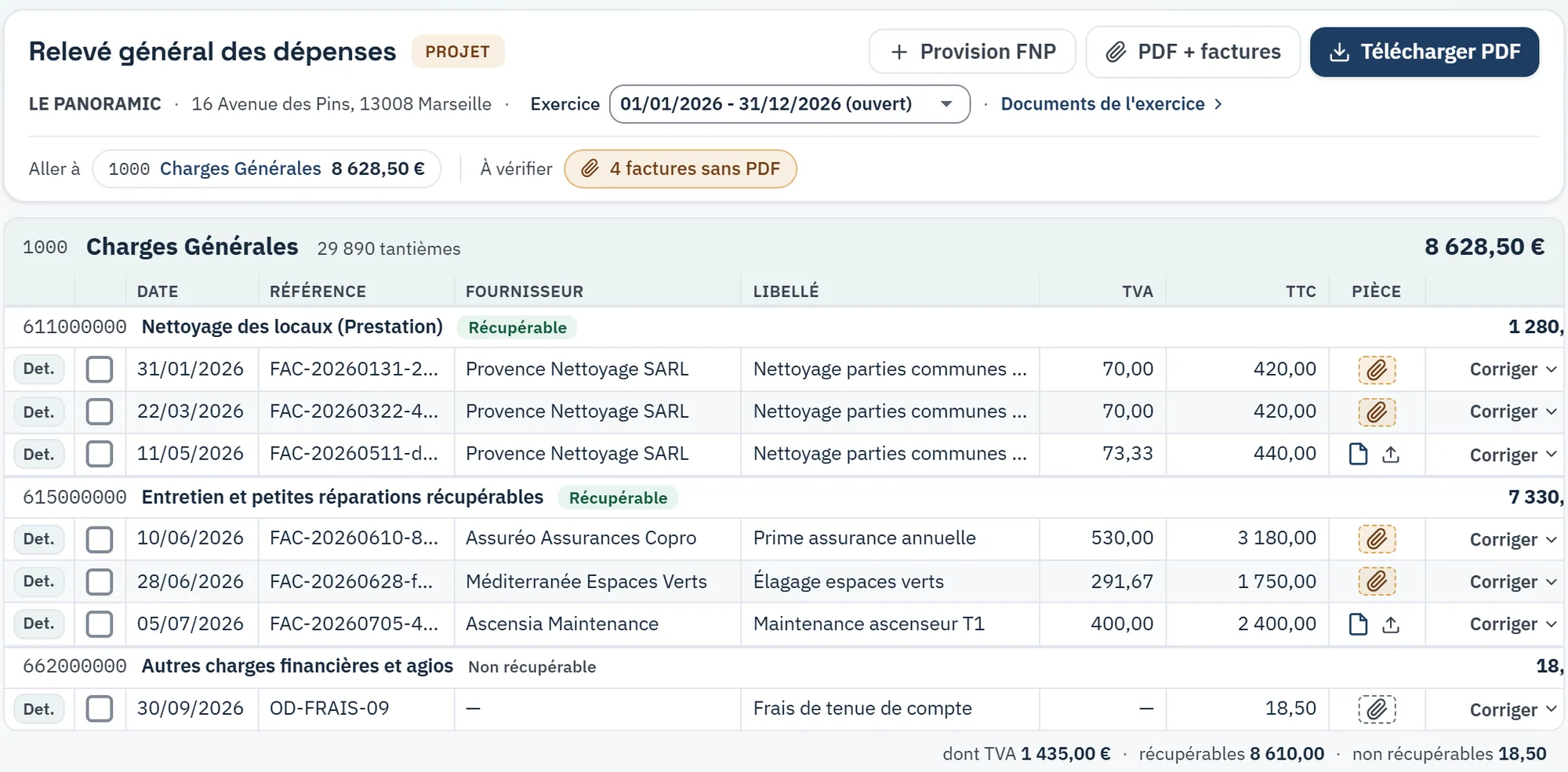Open Det. for 10/06/2026 invoice
This screenshot has width=1568, height=772.
coord(38,538)
